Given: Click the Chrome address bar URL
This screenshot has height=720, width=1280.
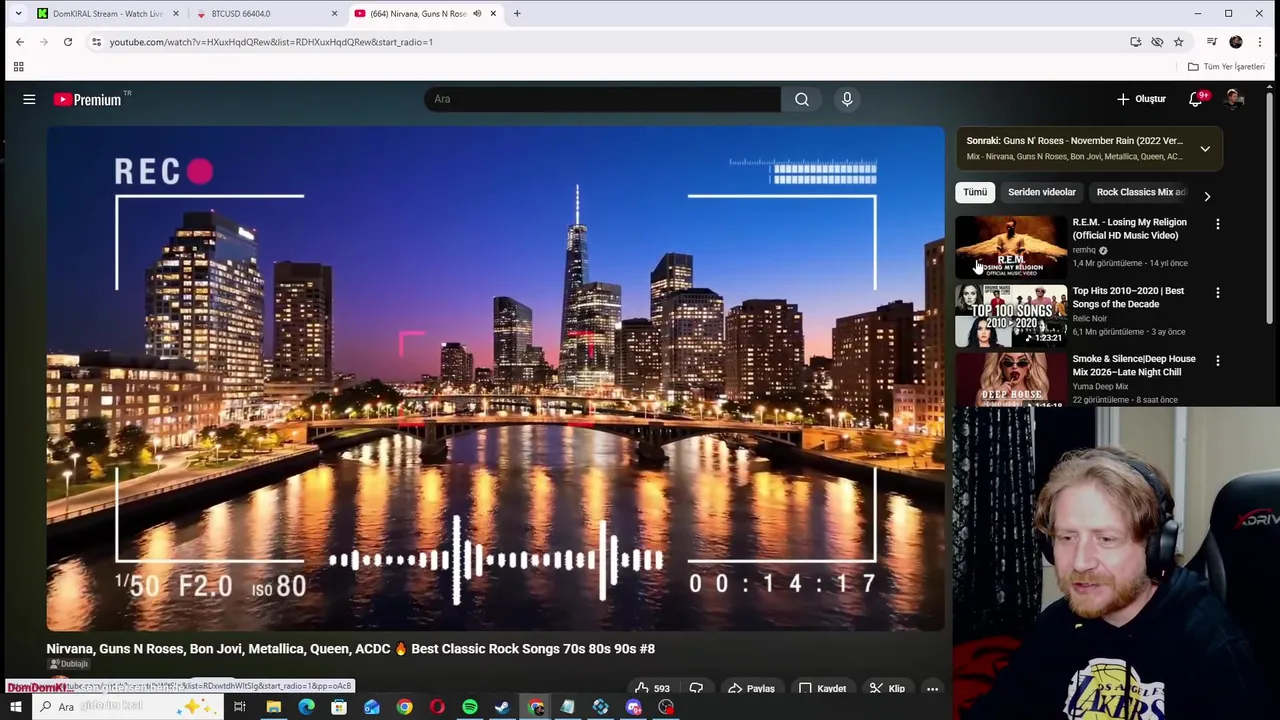Looking at the screenshot, I should coord(271,42).
